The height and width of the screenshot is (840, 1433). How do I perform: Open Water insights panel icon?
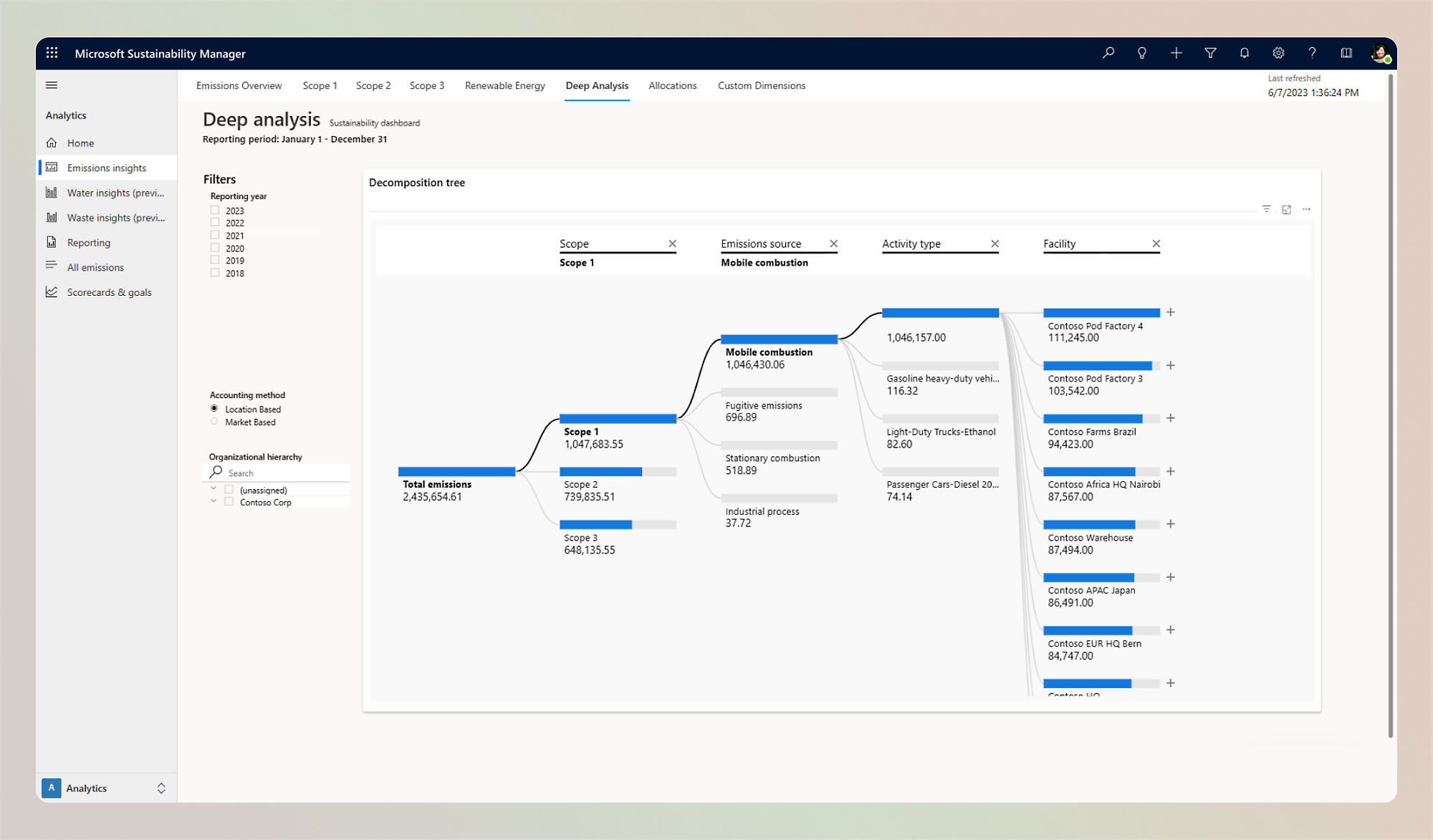click(x=53, y=192)
